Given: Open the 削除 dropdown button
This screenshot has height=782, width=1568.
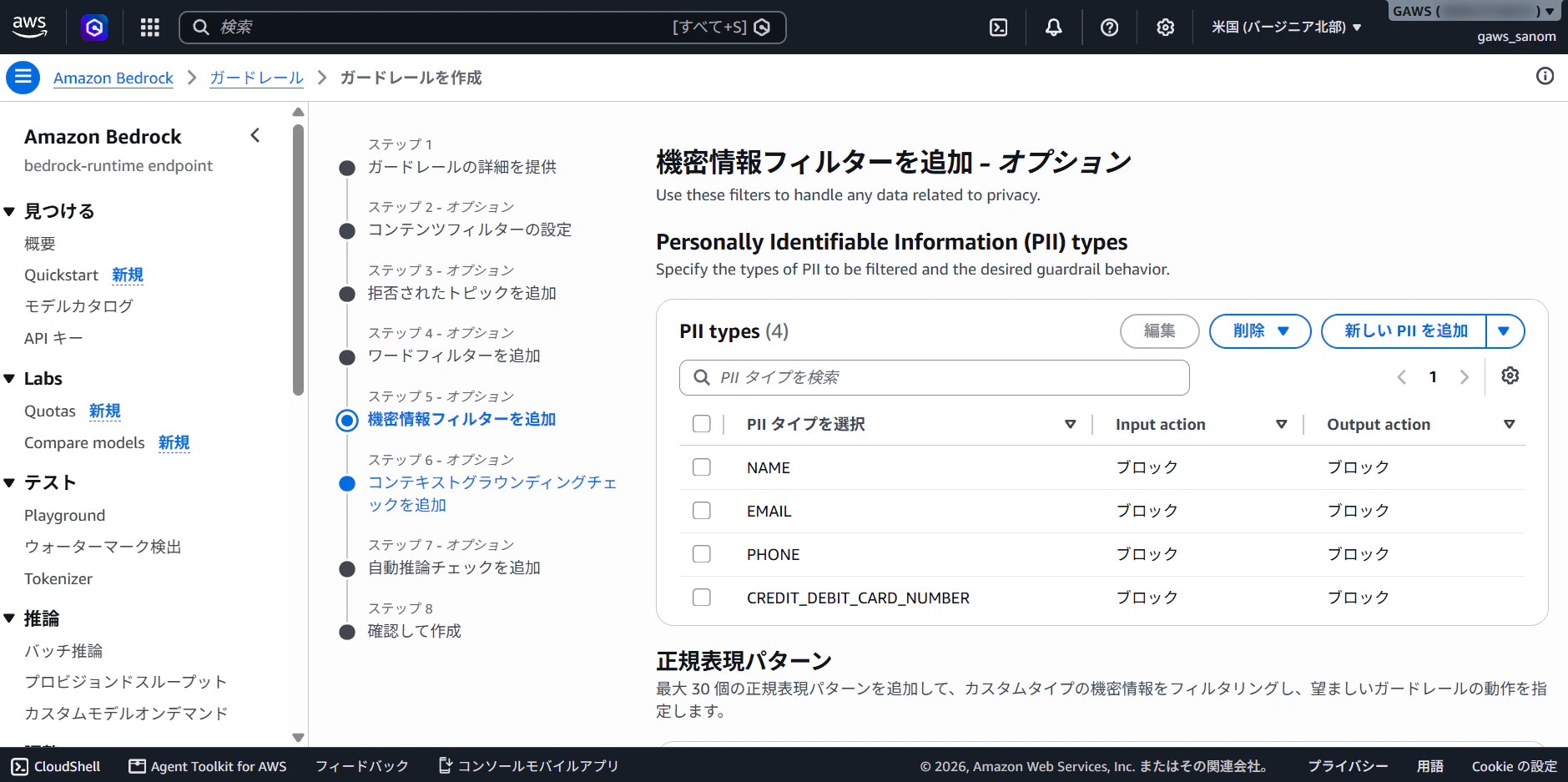Looking at the screenshot, I should [1260, 331].
